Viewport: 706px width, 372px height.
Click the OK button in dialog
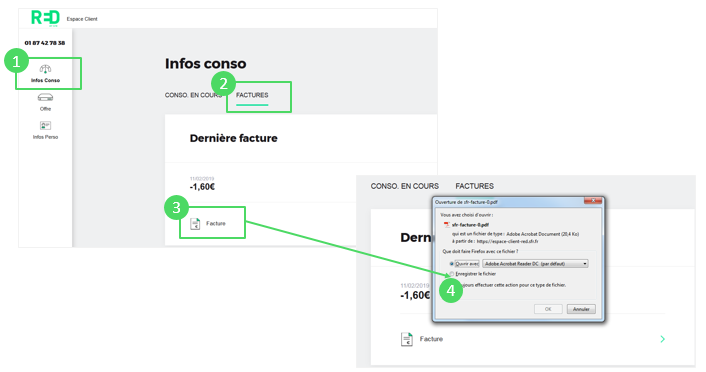(x=548, y=309)
